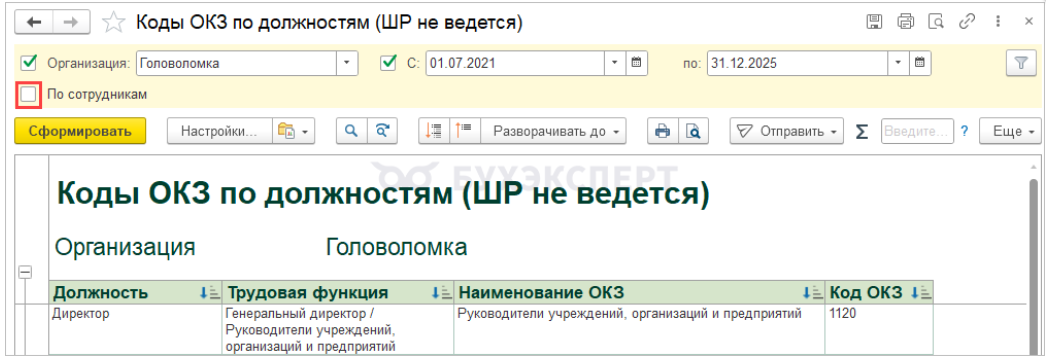The image size is (1046, 362).
Task: Select the Директор cell
Action: [135, 329]
